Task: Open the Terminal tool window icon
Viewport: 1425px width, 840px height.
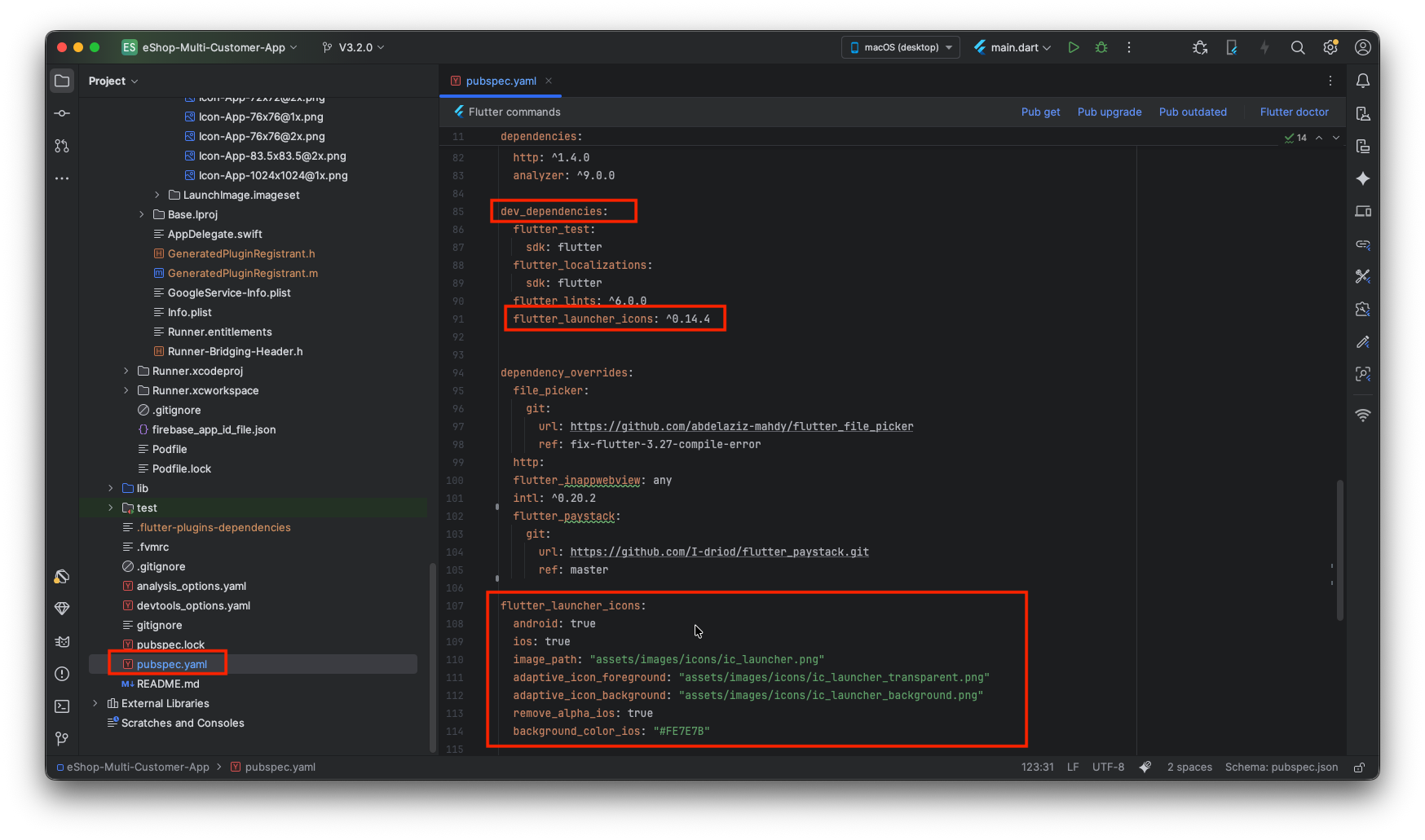Action: tap(61, 706)
